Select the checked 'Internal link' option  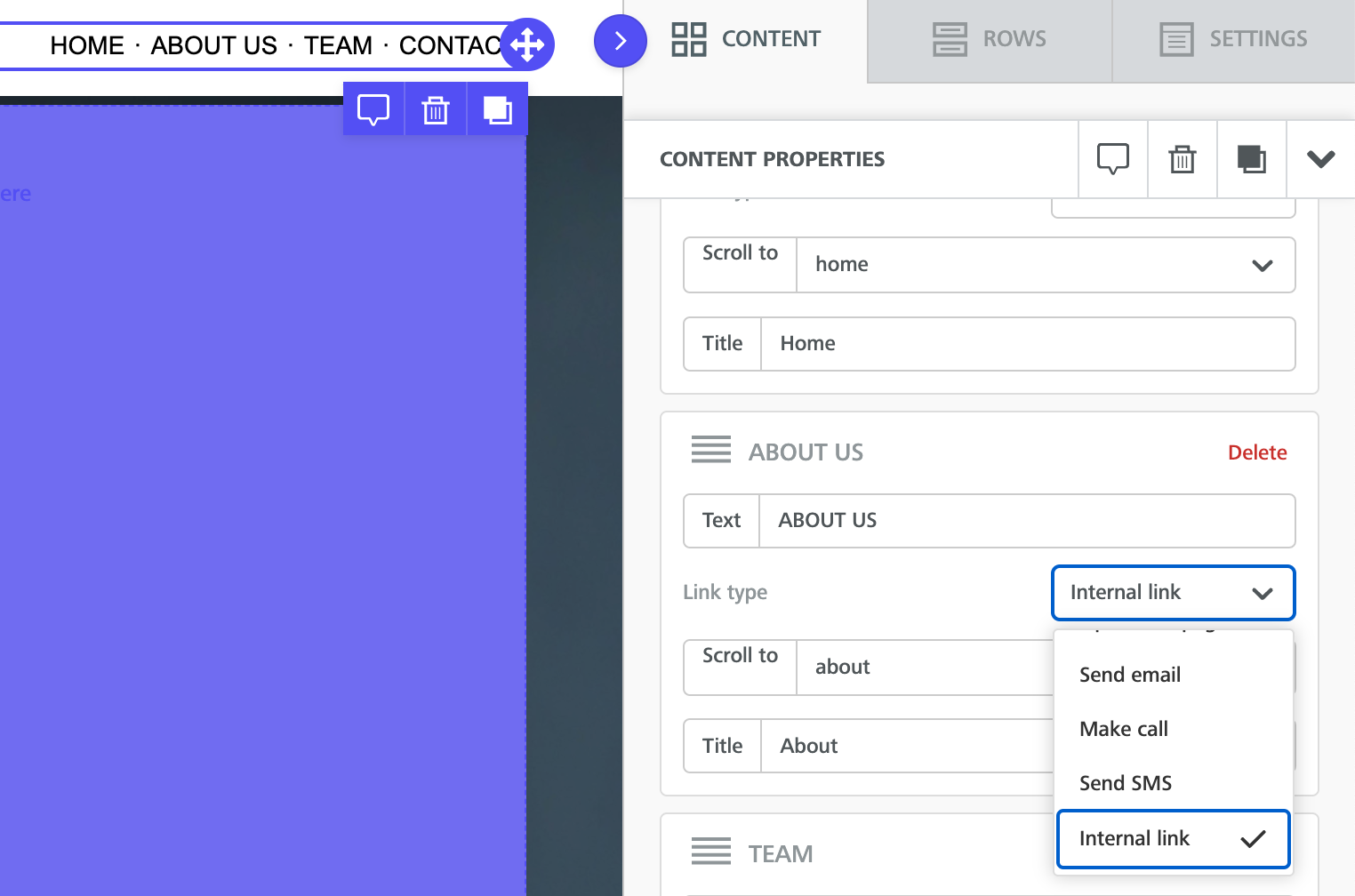coord(1174,838)
